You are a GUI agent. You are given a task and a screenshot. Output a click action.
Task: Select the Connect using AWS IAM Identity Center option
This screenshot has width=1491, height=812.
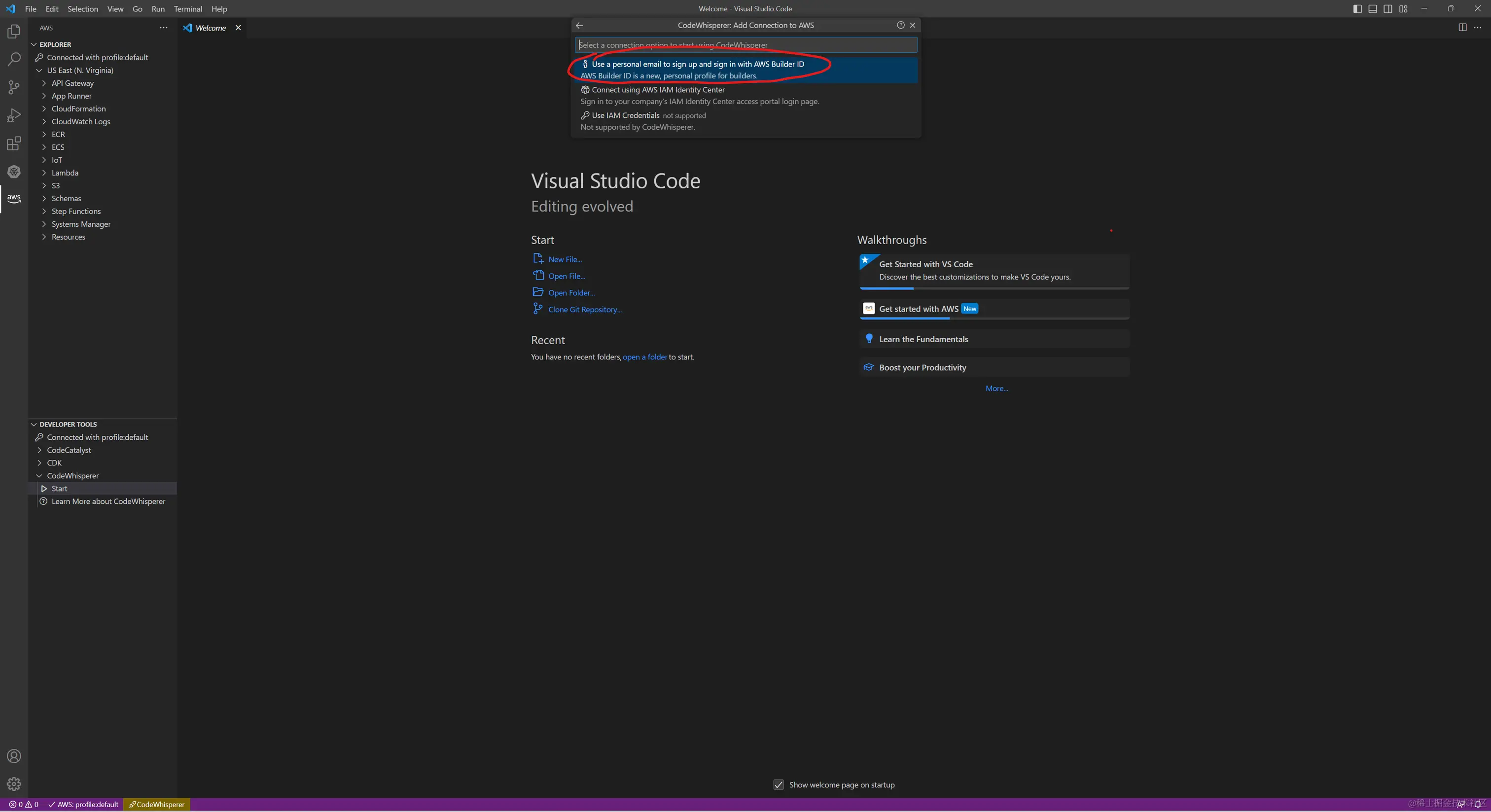(658, 90)
